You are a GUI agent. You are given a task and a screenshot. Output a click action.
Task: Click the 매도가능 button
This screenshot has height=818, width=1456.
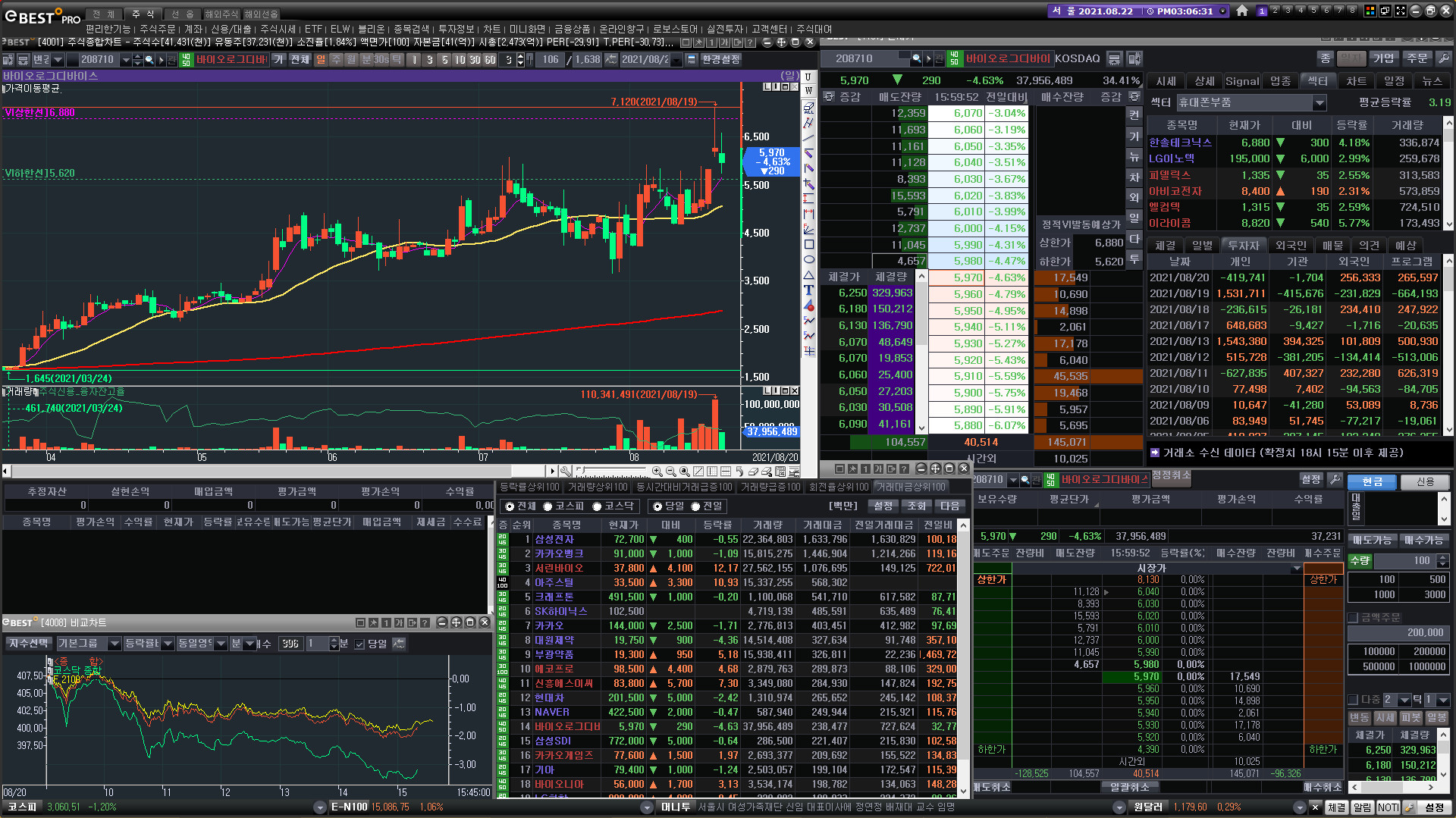[1372, 540]
